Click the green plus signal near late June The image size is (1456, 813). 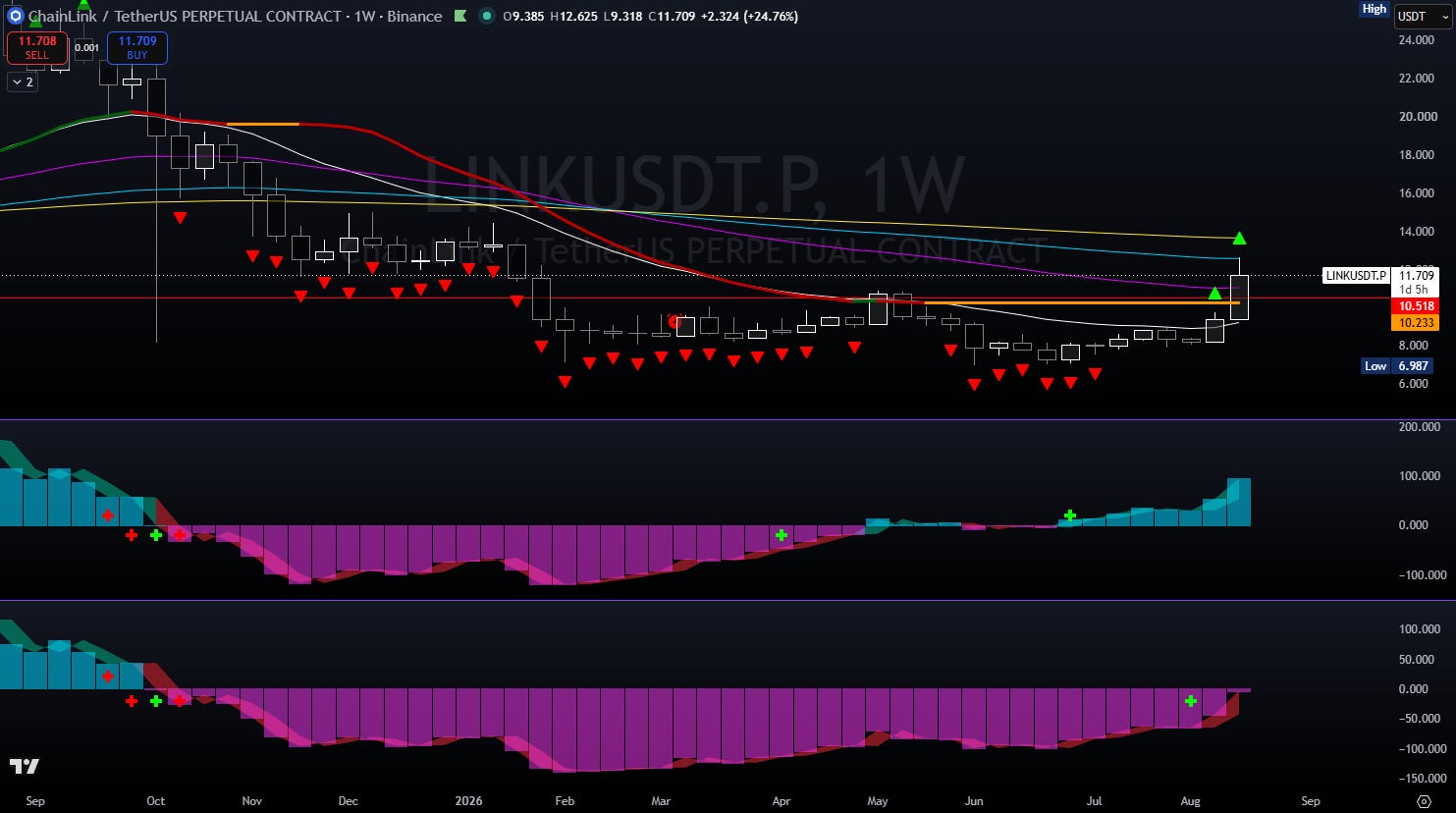(1070, 515)
